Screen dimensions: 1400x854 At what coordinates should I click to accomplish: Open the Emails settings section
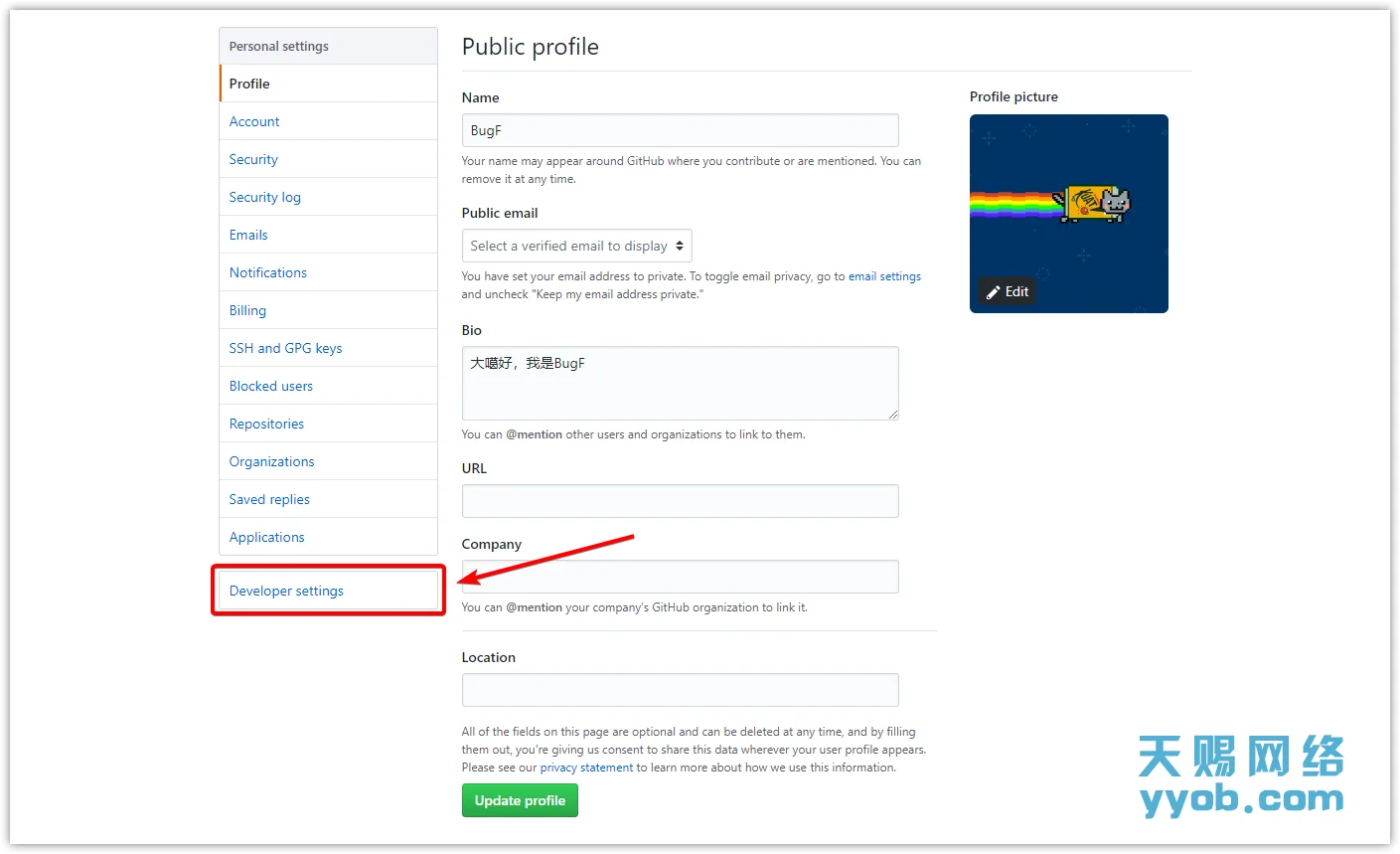247,235
